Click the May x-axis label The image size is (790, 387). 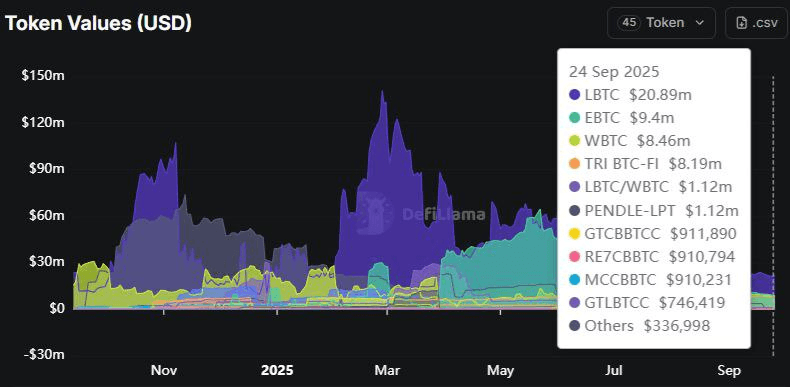[x=500, y=371]
